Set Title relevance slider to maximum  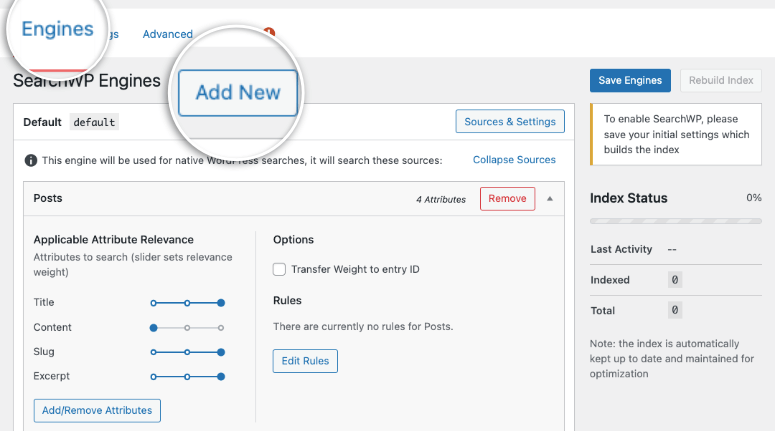221,303
